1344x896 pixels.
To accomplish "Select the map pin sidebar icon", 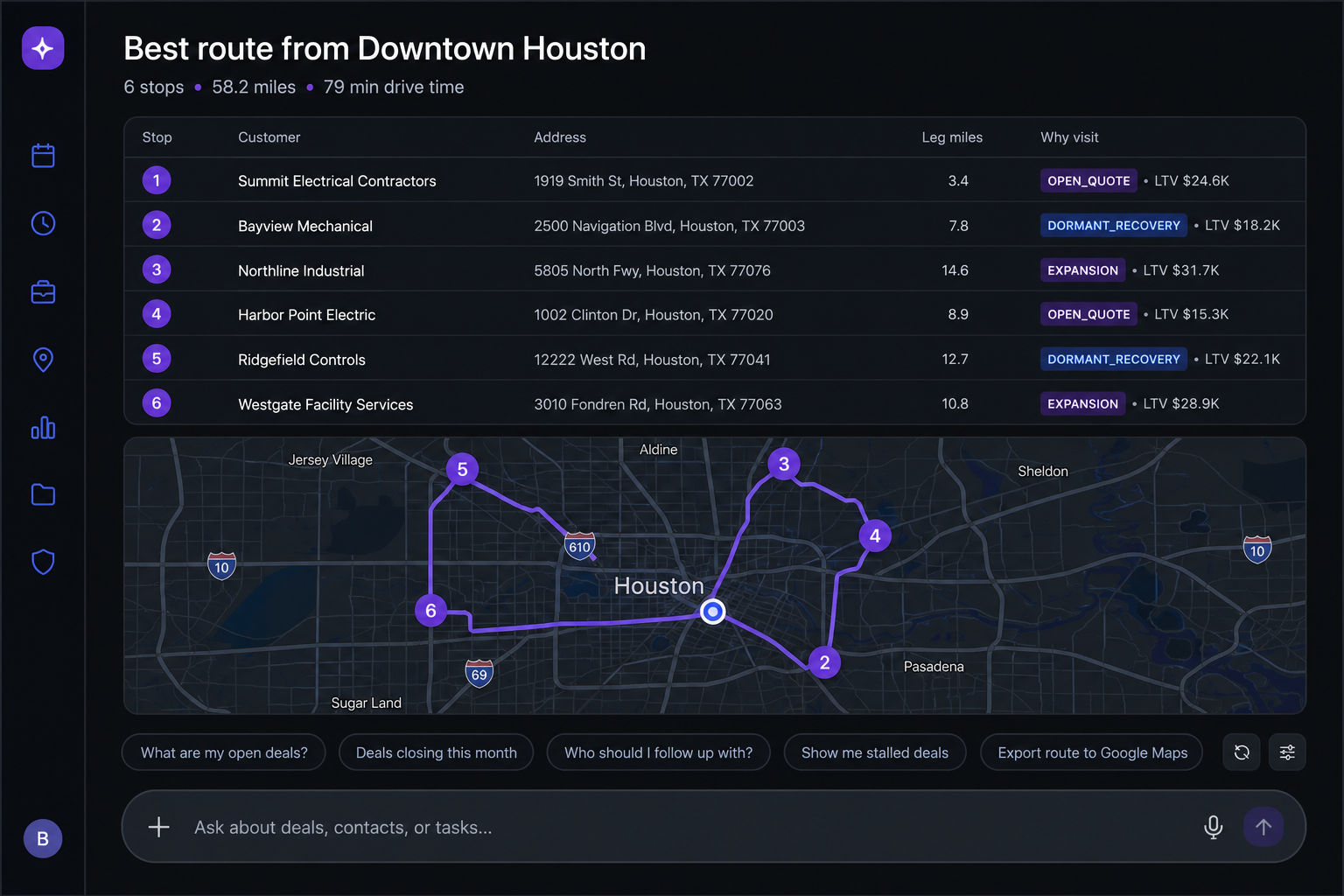I will click(43, 360).
